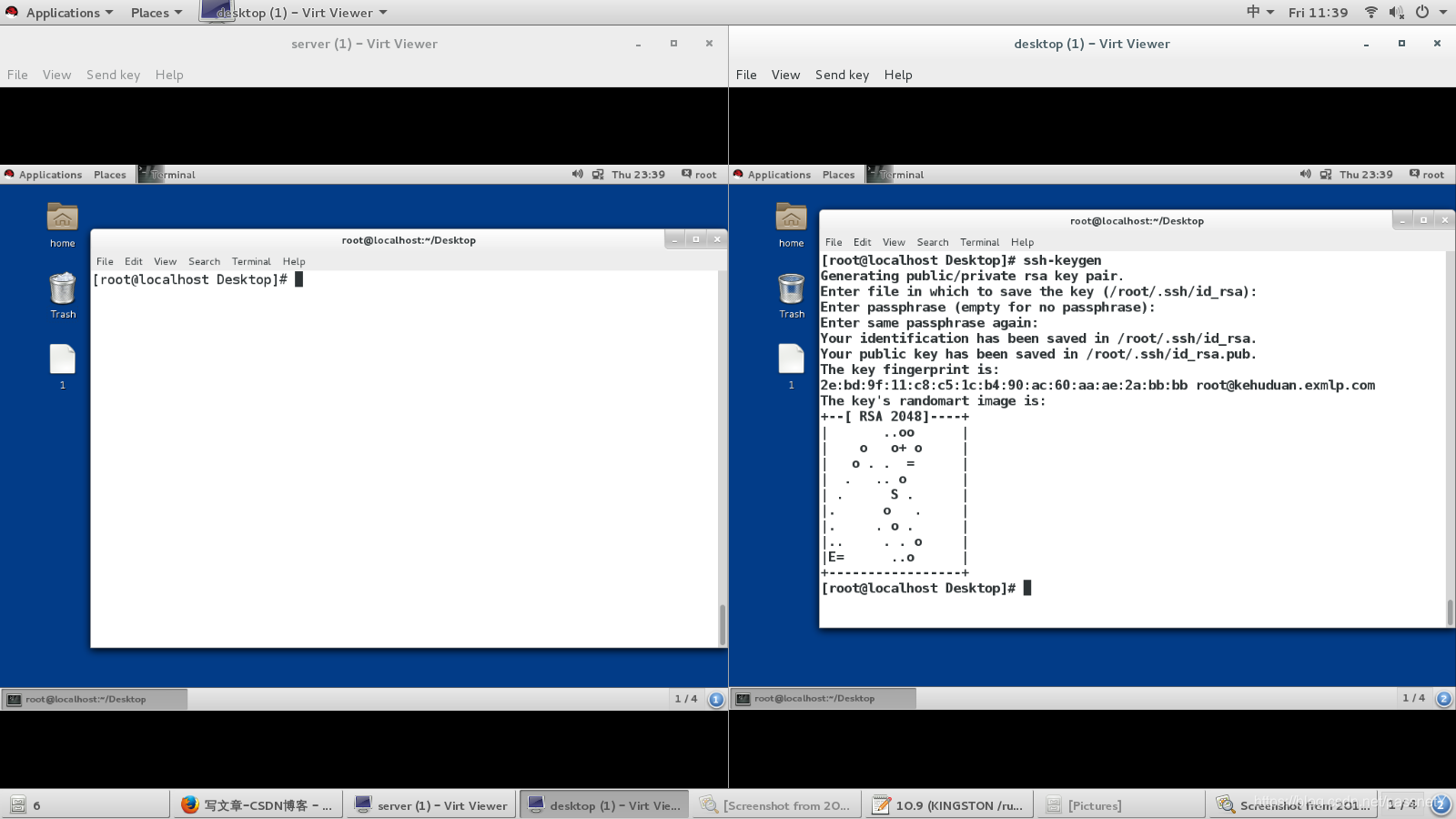Click Firefox CSDN blog taskbar entry
Image resolution: width=1456 pixels, height=819 pixels.
coord(257,804)
